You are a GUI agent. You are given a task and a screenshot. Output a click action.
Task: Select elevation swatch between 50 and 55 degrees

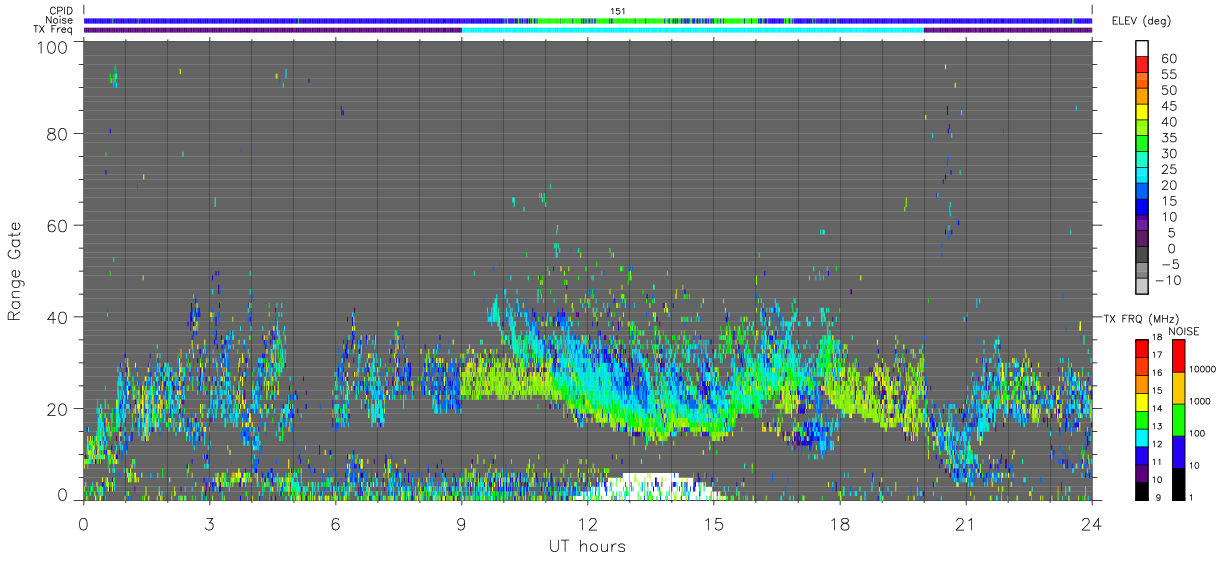[1142, 80]
